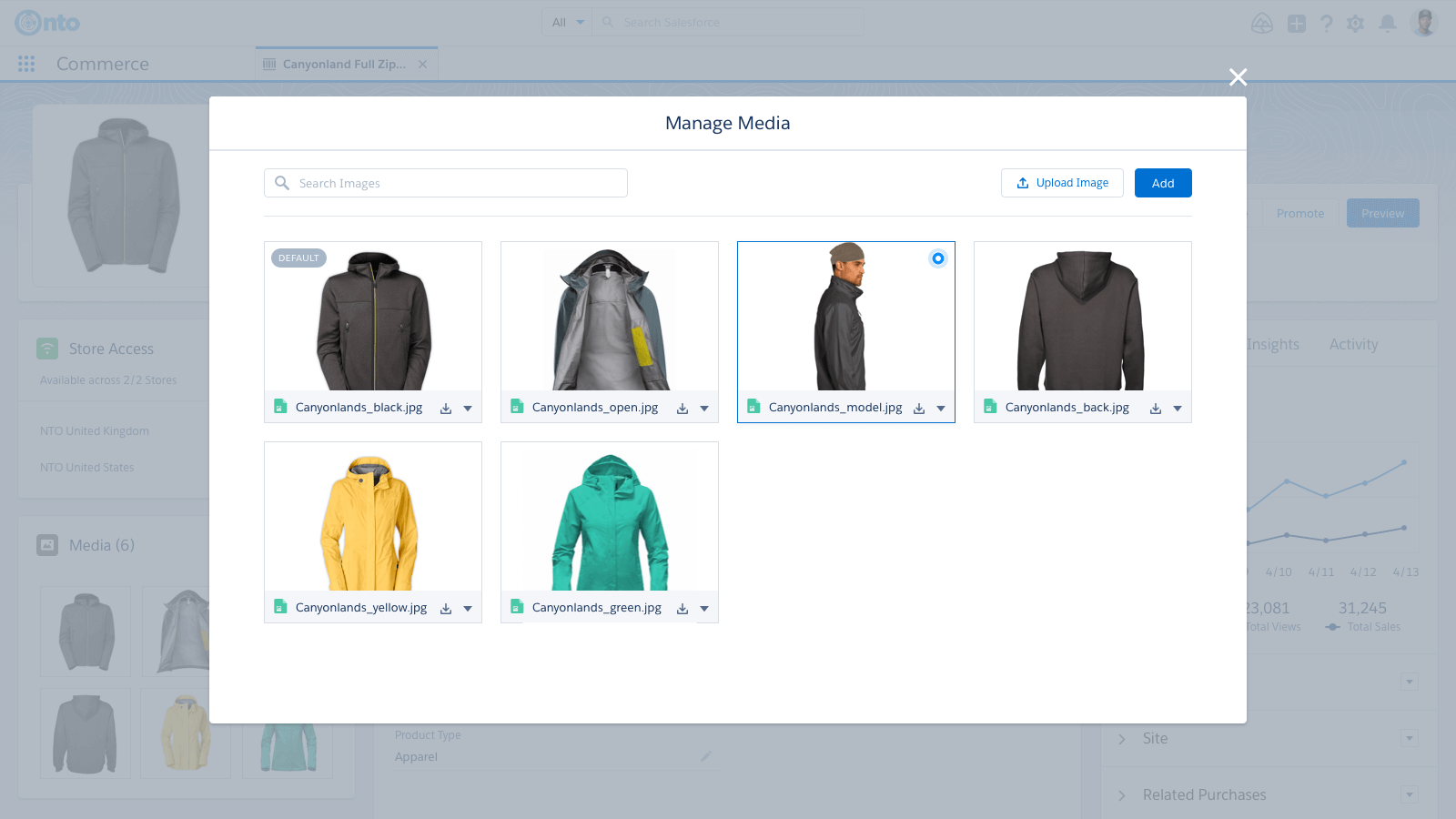Open the All search scope dropdown
The width and height of the screenshot is (1456, 819).
pyautogui.click(x=567, y=23)
